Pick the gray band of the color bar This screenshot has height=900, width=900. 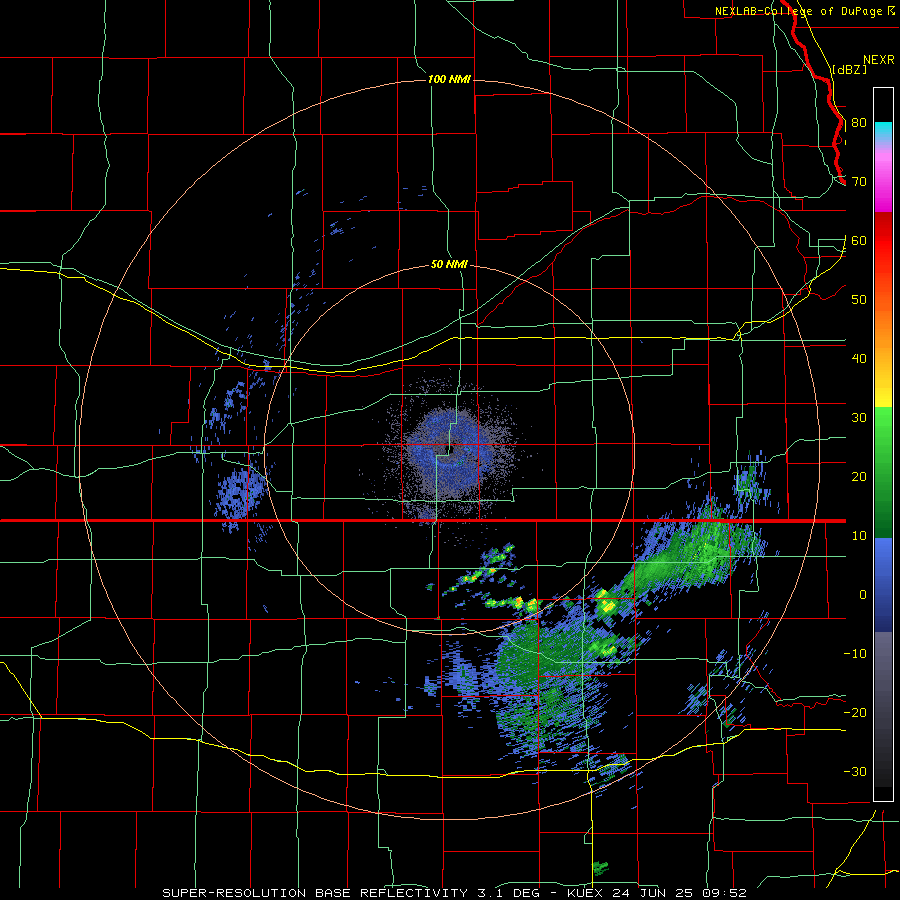[x=883, y=666]
